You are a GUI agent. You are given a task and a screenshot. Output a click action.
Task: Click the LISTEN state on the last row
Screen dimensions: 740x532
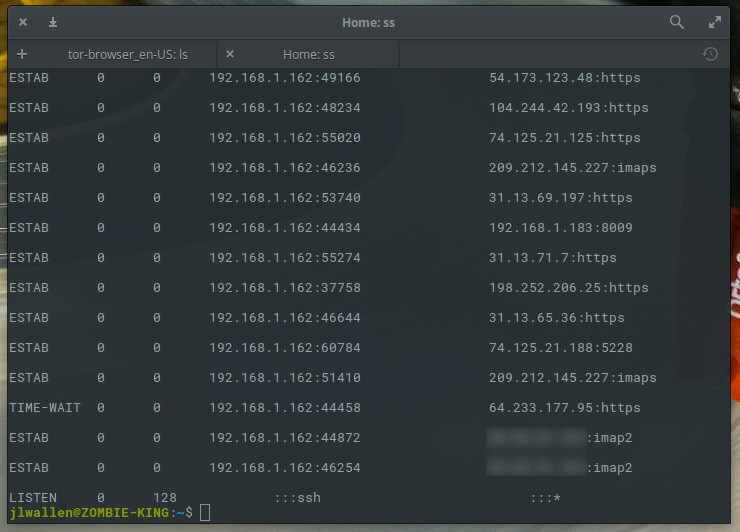tap(33, 498)
